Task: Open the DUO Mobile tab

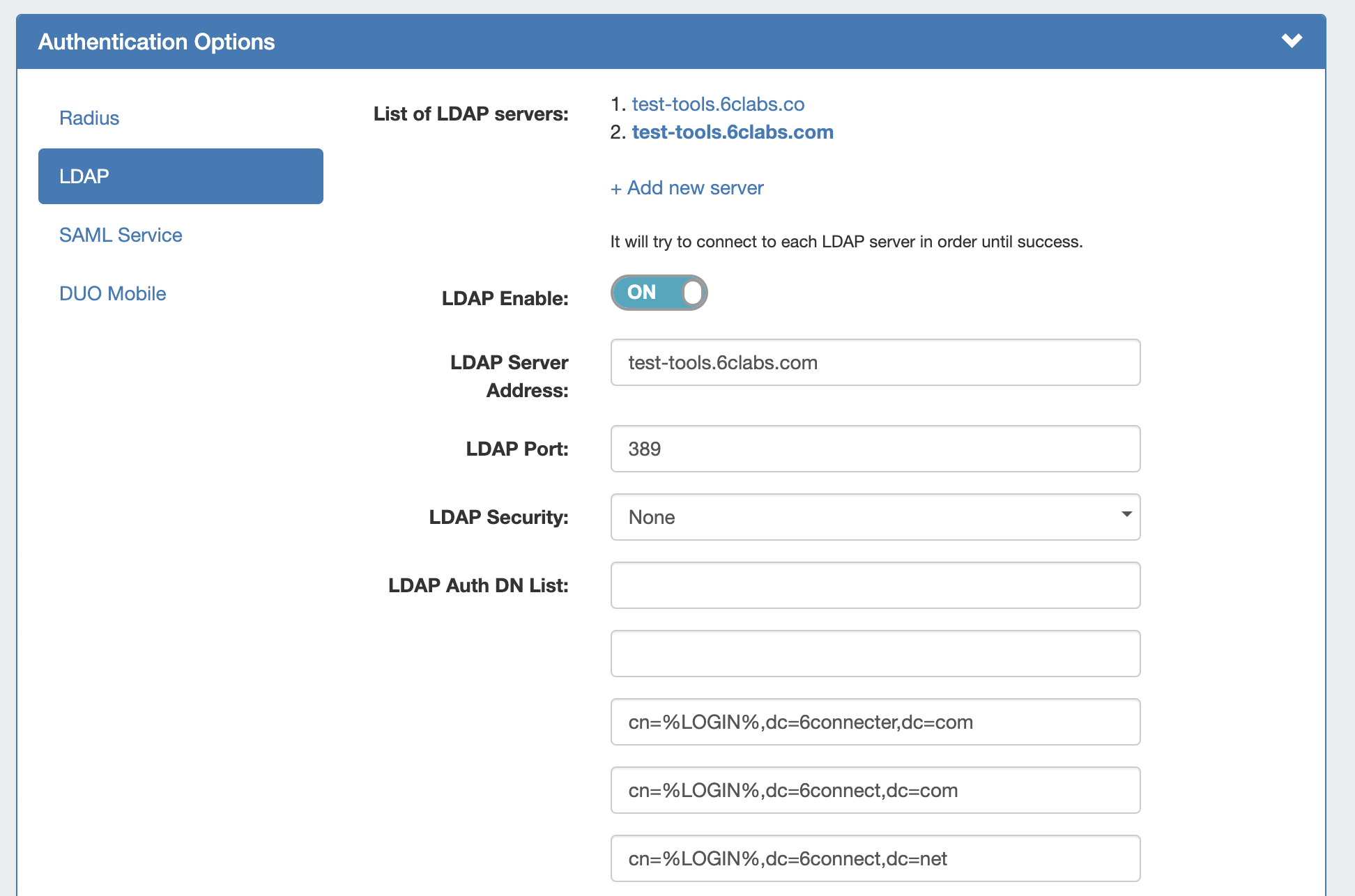Action: pyautogui.click(x=112, y=293)
